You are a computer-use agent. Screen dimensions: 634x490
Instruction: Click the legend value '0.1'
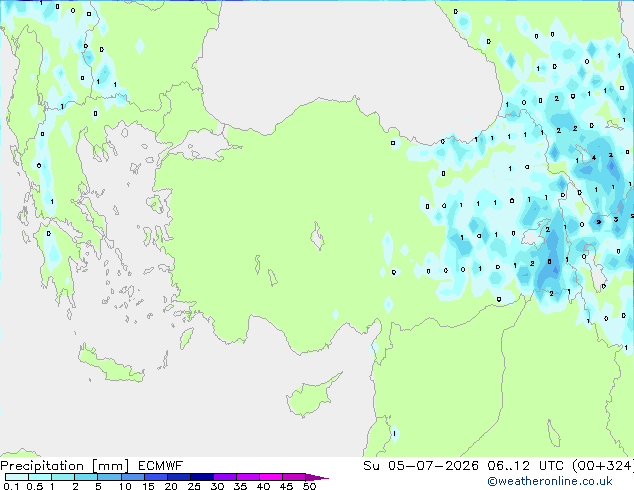point(11,486)
